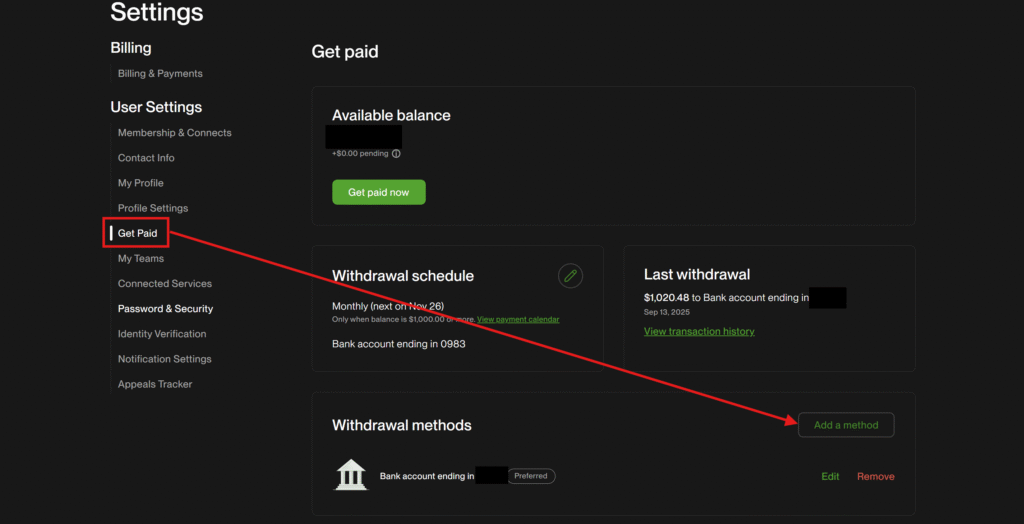Select Contact Info in sidebar

[x=146, y=158]
